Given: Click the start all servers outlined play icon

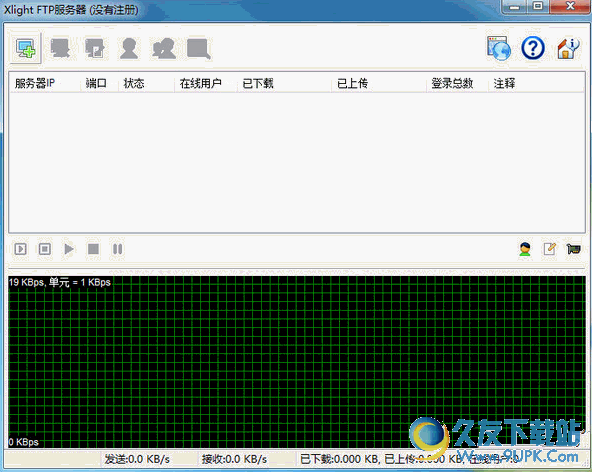Looking at the screenshot, I should [20, 249].
